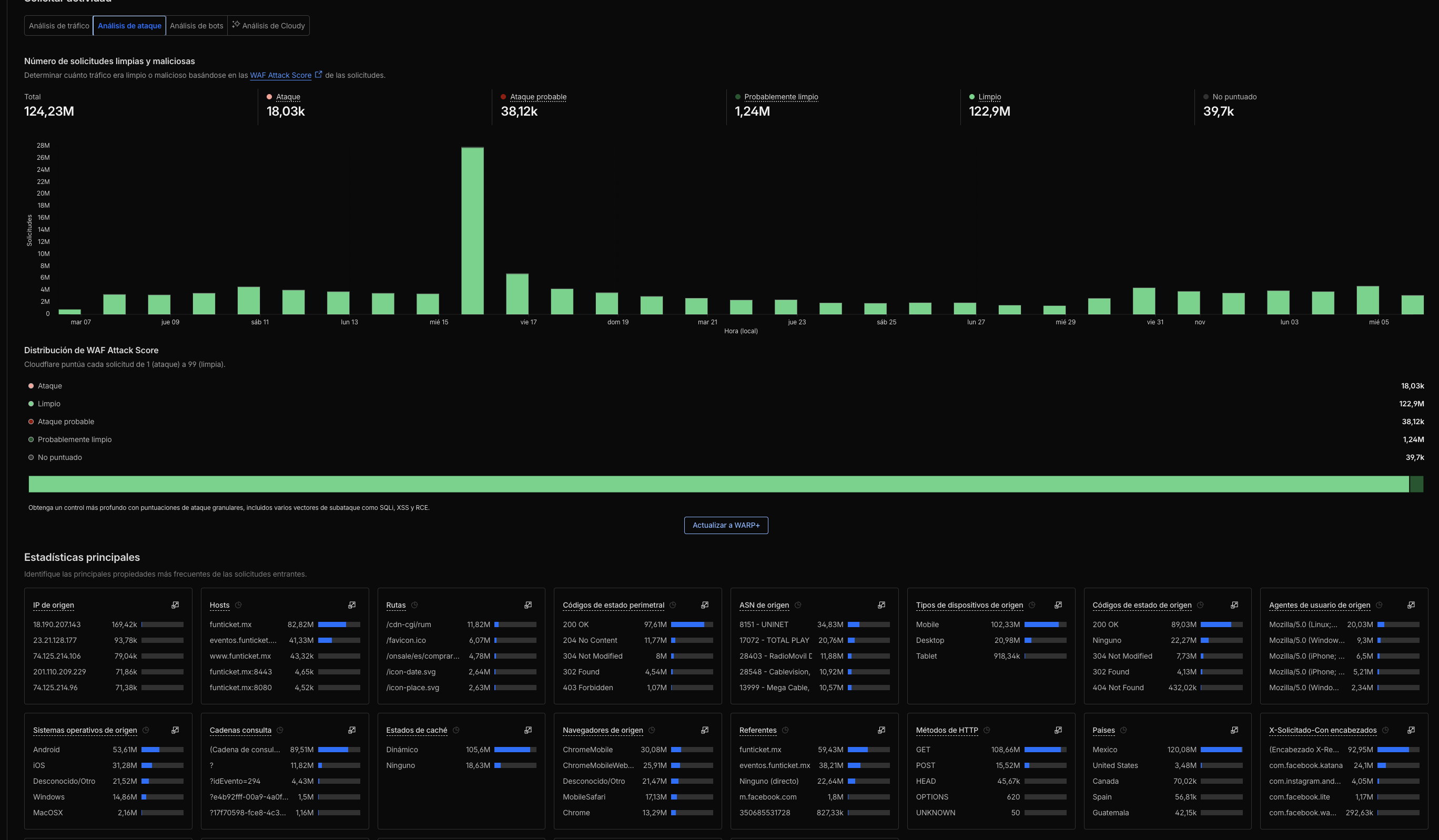This screenshot has height=840, width=1439.
Task: Click Actualizar a WARP+ button
Action: (726, 525)
